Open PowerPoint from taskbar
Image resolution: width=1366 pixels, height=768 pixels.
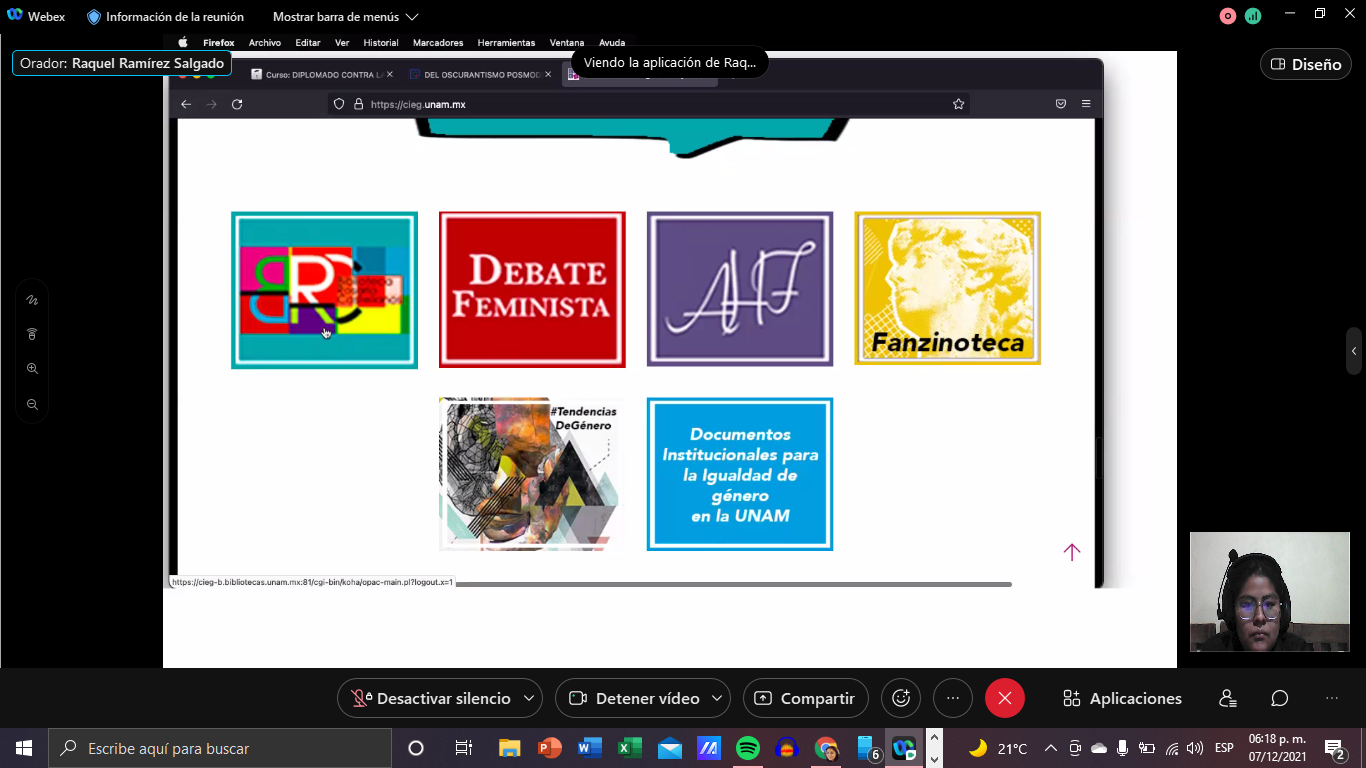tap(550, 748)
